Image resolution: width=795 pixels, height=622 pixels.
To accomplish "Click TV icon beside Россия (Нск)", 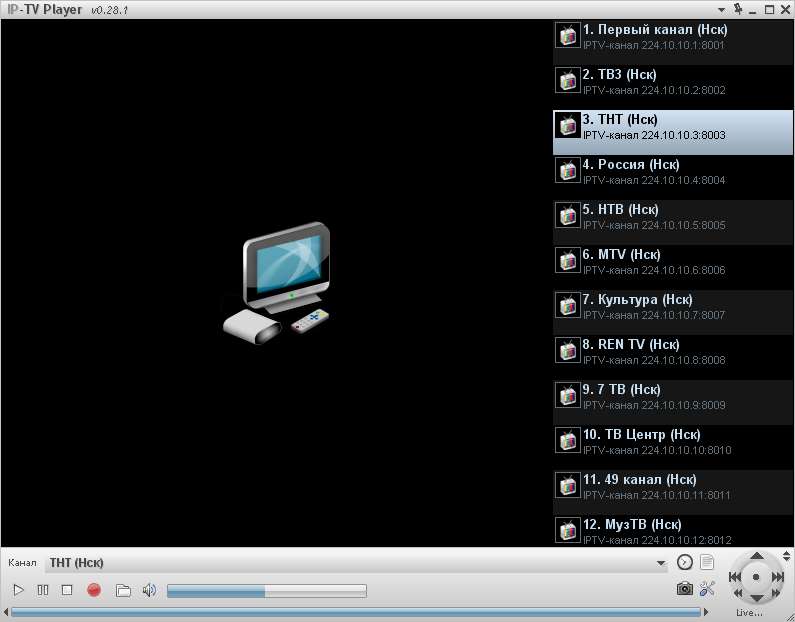I will coord(568,170).
